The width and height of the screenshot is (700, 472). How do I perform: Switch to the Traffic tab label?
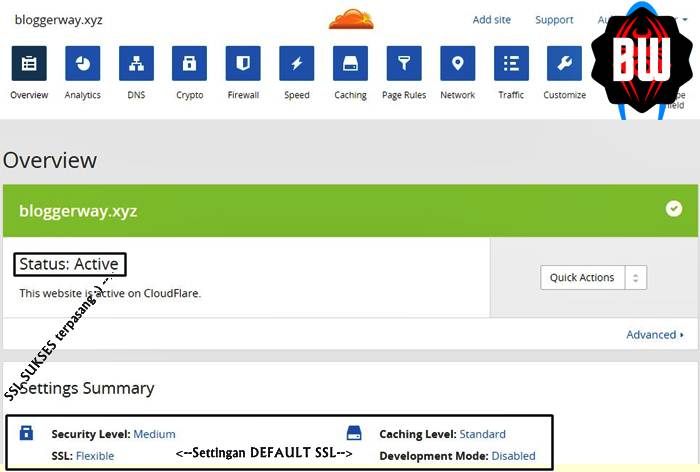511,95
